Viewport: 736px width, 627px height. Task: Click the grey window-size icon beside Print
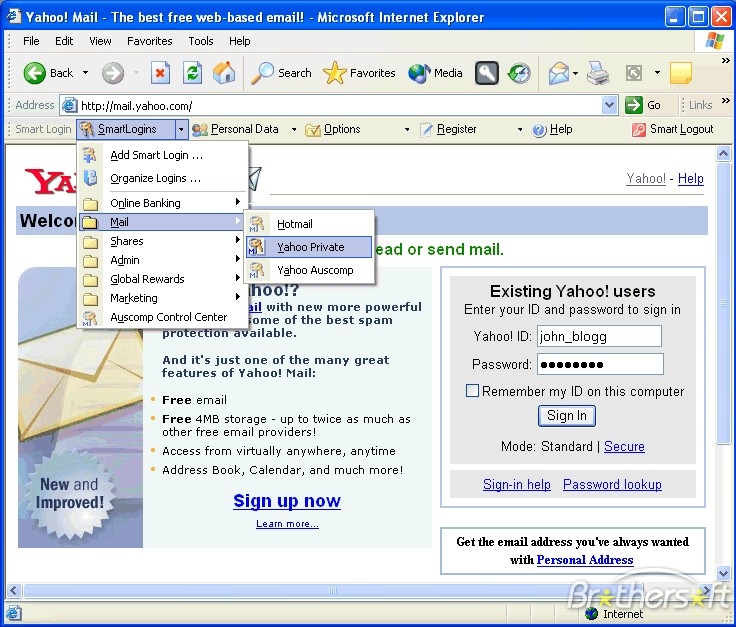(634, 73)
